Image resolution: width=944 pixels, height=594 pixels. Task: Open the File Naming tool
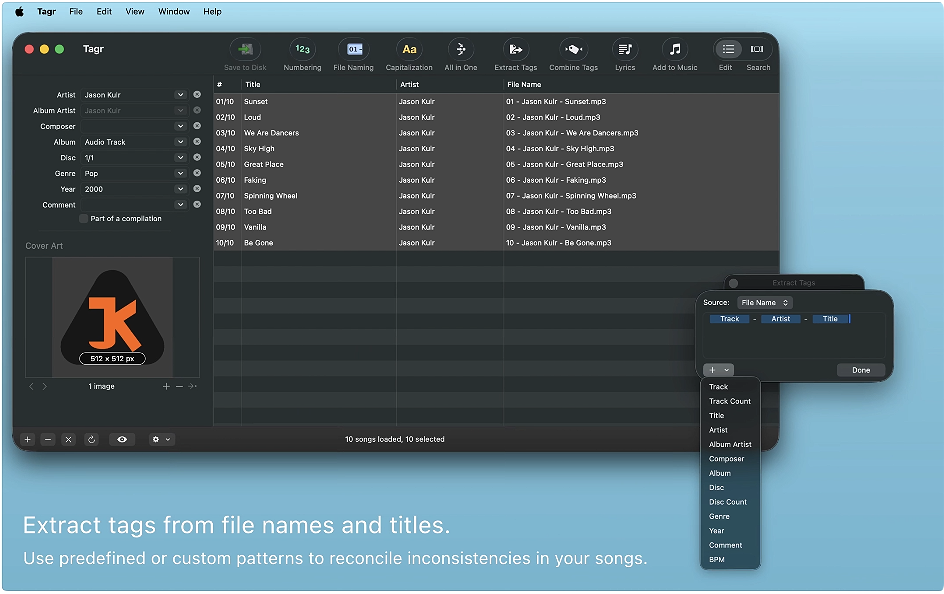tap(354, 49)
